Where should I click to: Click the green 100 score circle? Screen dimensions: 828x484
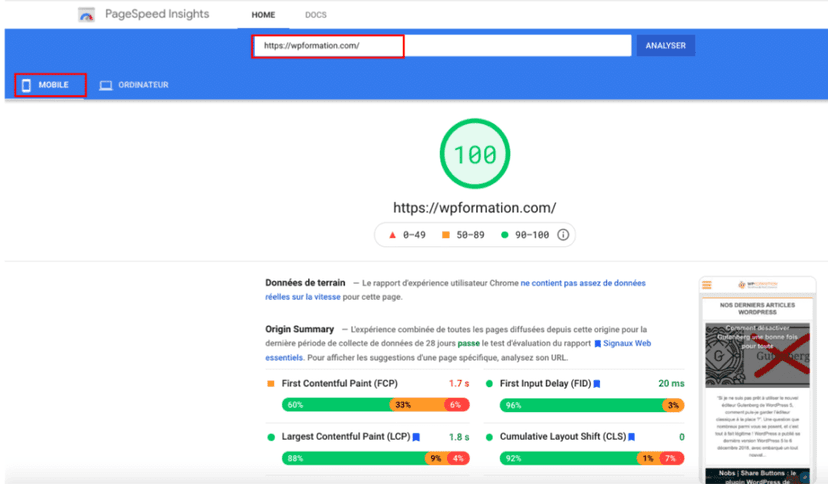[474, 155]
